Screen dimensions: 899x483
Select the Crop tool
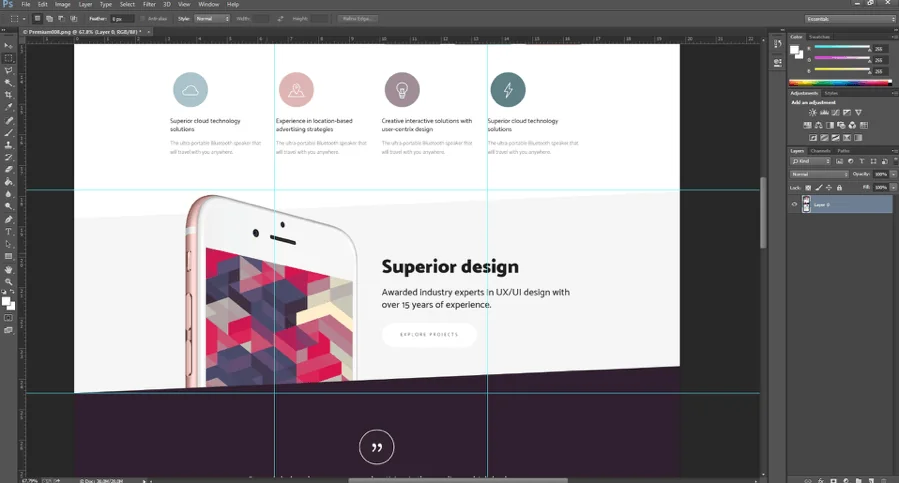(9, 95)
